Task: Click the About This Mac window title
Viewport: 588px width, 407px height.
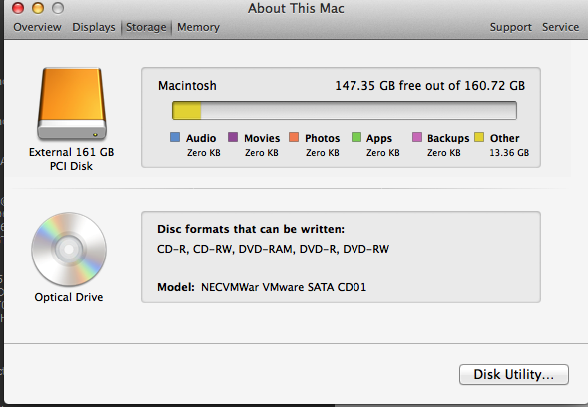Action: click(296, 8)
